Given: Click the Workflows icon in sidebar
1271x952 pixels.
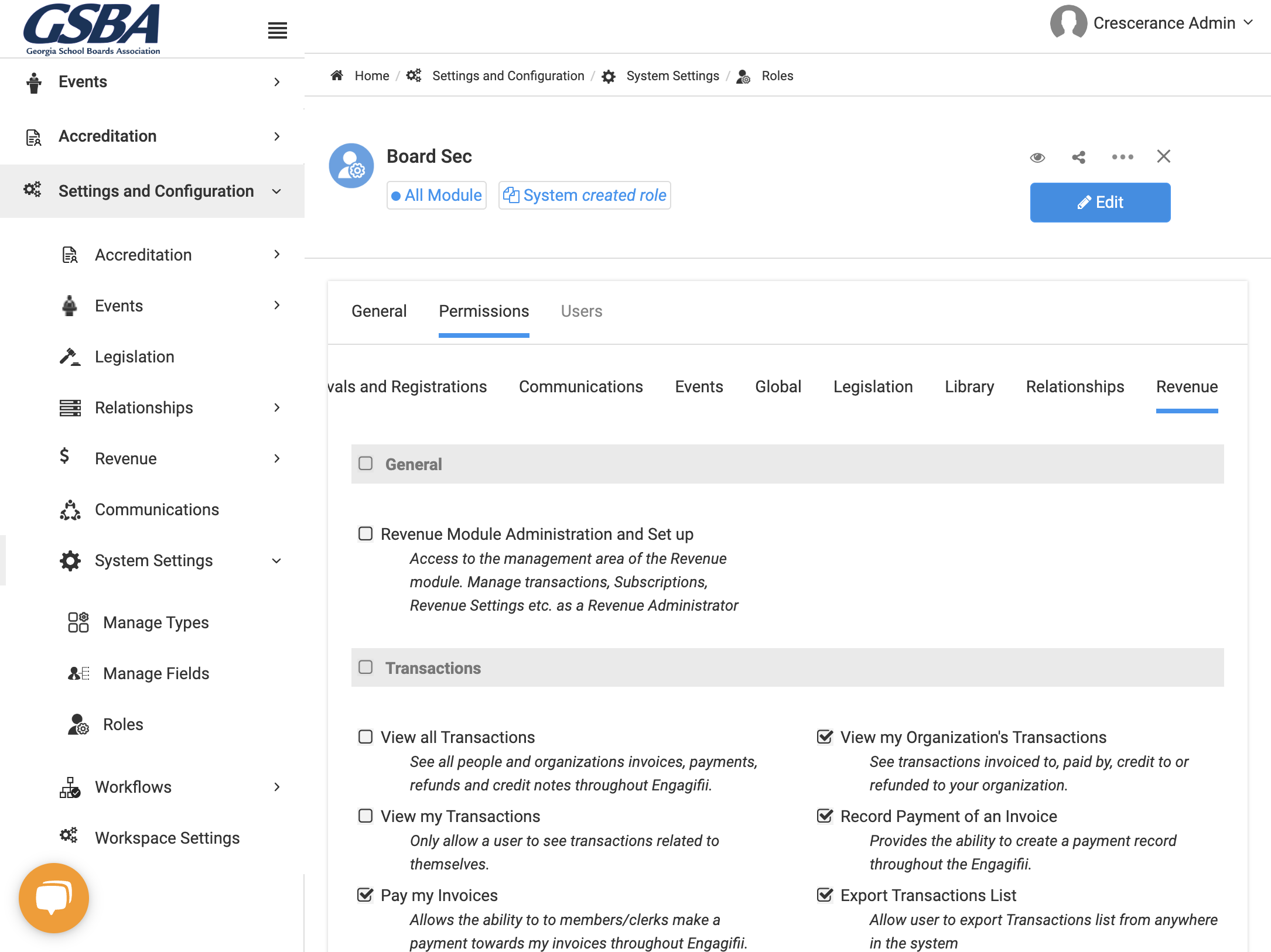Looking at the screenshot, I should point(70,787).
